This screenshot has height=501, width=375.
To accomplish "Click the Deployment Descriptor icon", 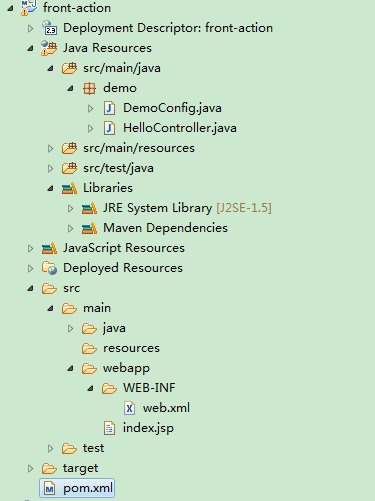I will click(50, 28).
